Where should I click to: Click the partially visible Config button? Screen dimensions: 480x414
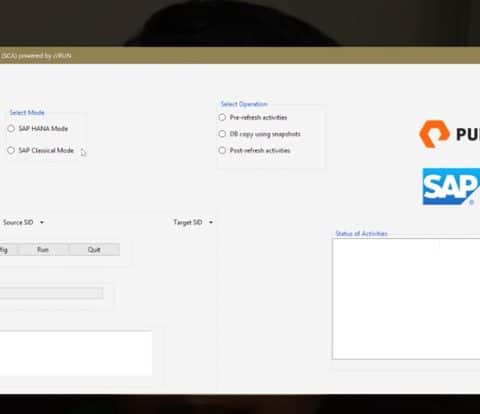click(8, 250)
